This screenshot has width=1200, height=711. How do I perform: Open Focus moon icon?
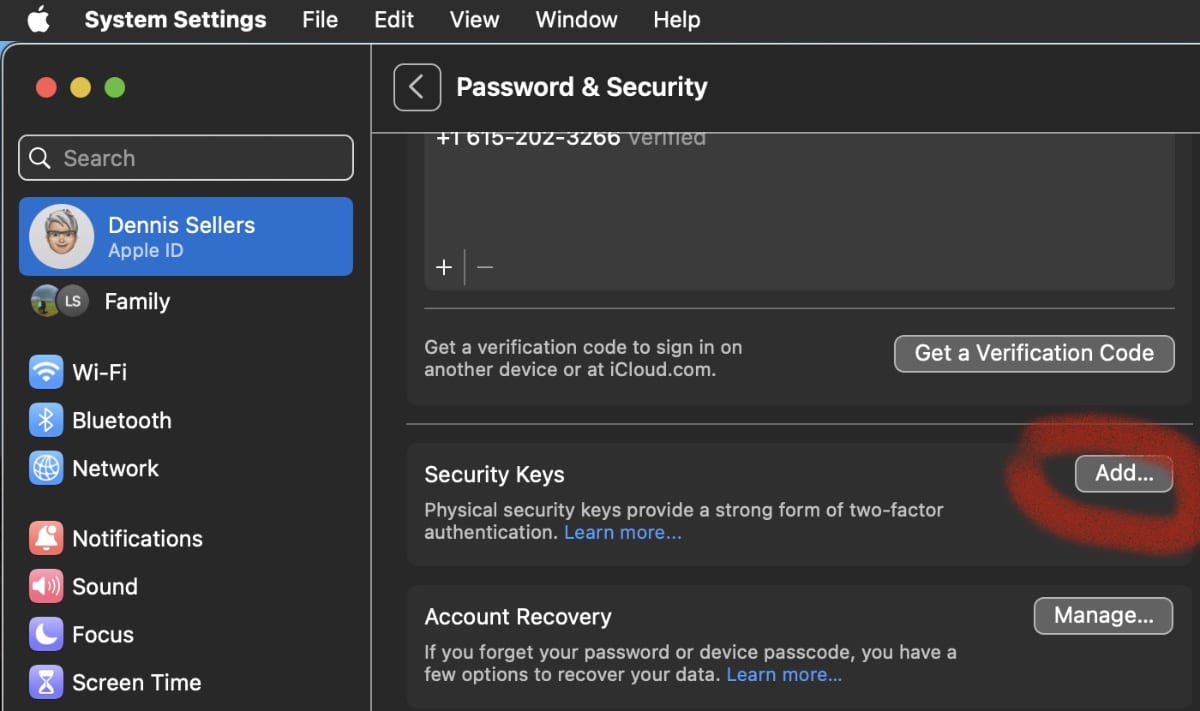[46, 634]
